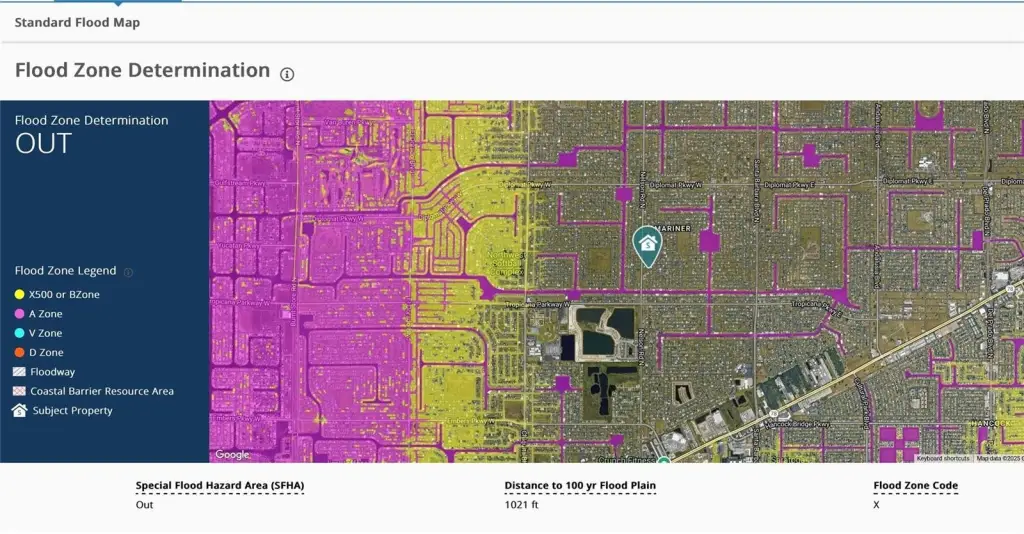Viewport: 1024px width, 534px height.
Task: Click the magenta A Zone legend dot
Action: 19,314
